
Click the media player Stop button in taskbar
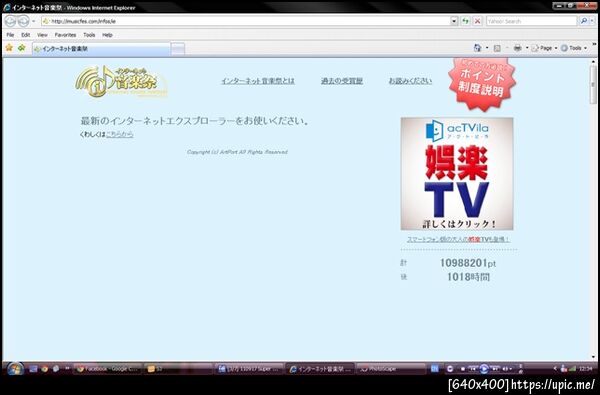(463, 369)
